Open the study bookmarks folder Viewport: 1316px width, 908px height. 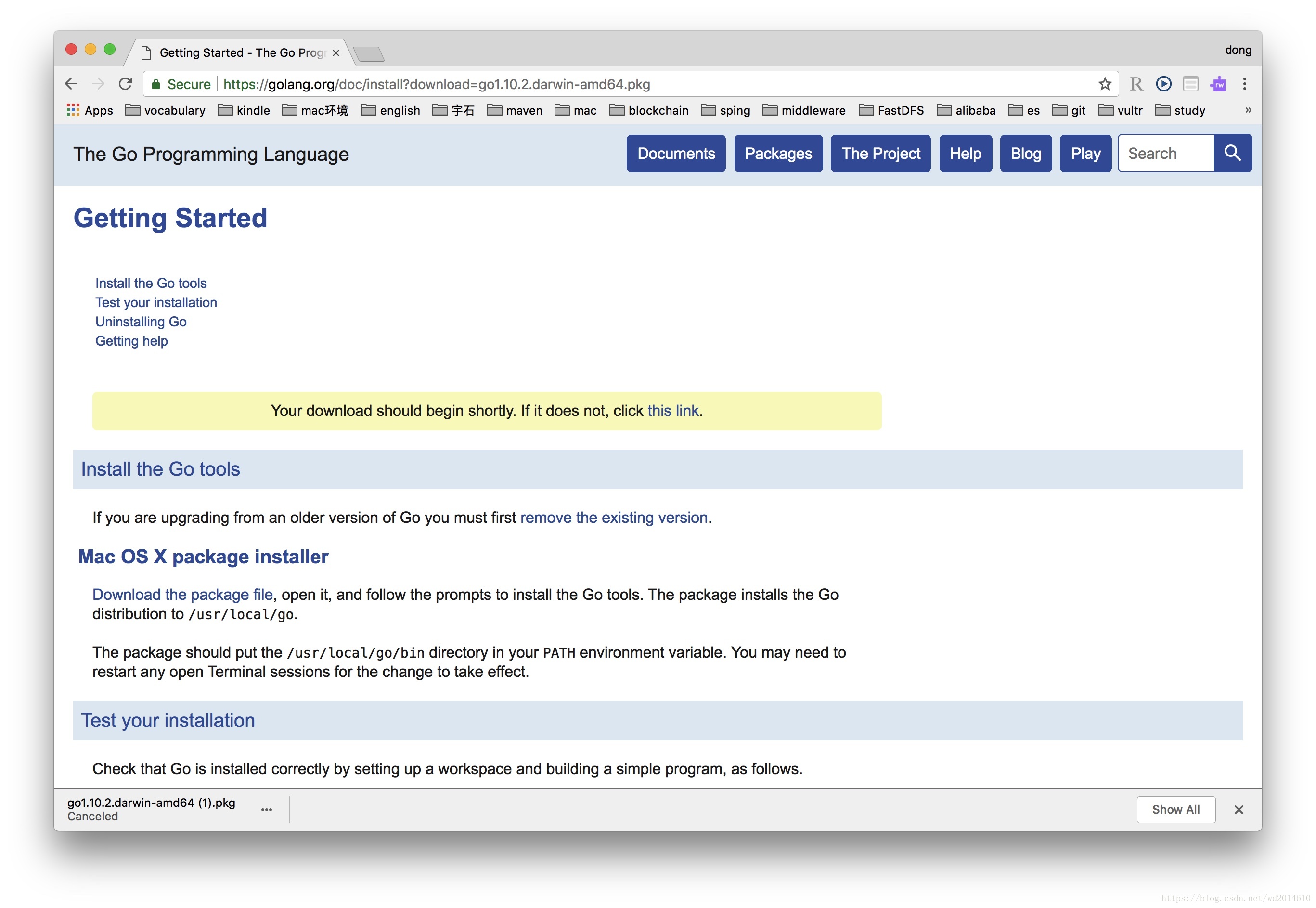(1180, 110)
